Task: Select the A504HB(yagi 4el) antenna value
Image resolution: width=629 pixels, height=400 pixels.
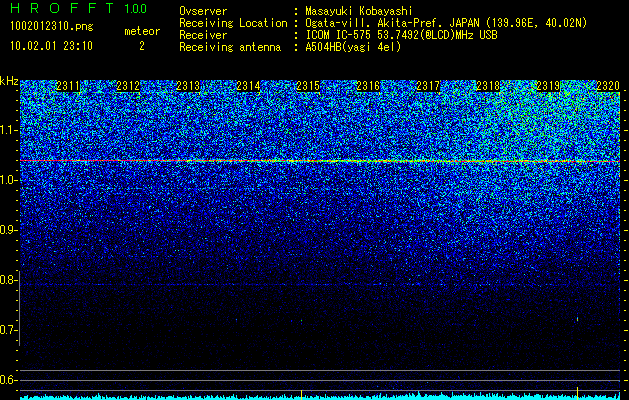Action: (x=353, y=47)
